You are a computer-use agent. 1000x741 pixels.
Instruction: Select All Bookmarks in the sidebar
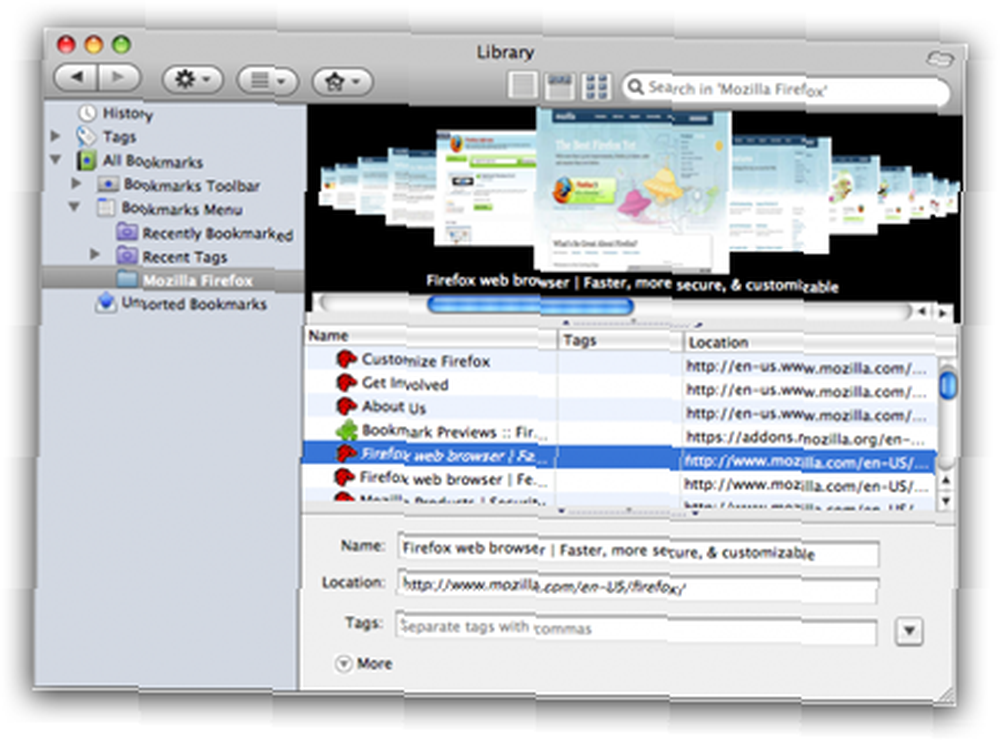(x=152, y=161)
